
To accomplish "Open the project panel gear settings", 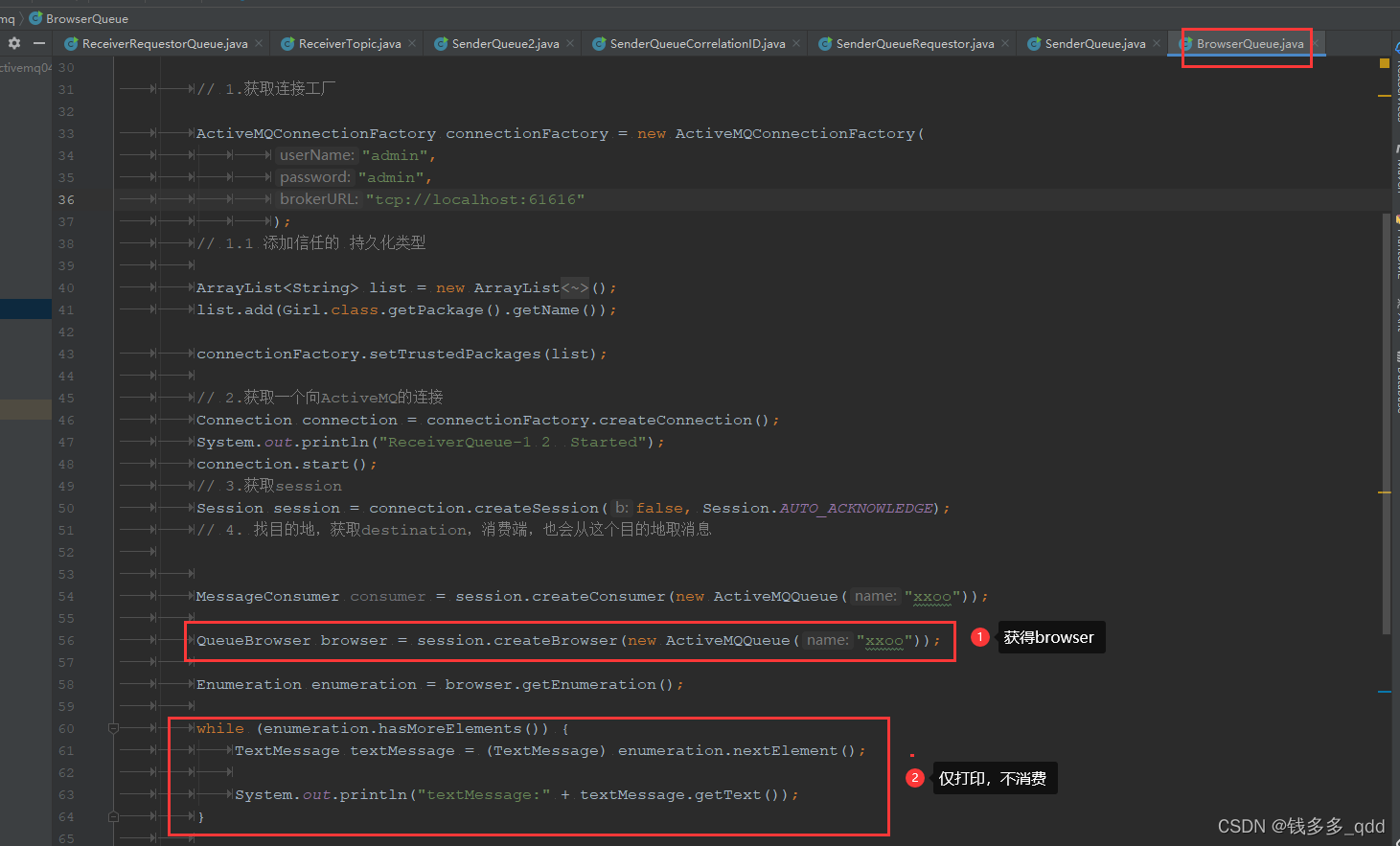I will [x=14, y=43].
